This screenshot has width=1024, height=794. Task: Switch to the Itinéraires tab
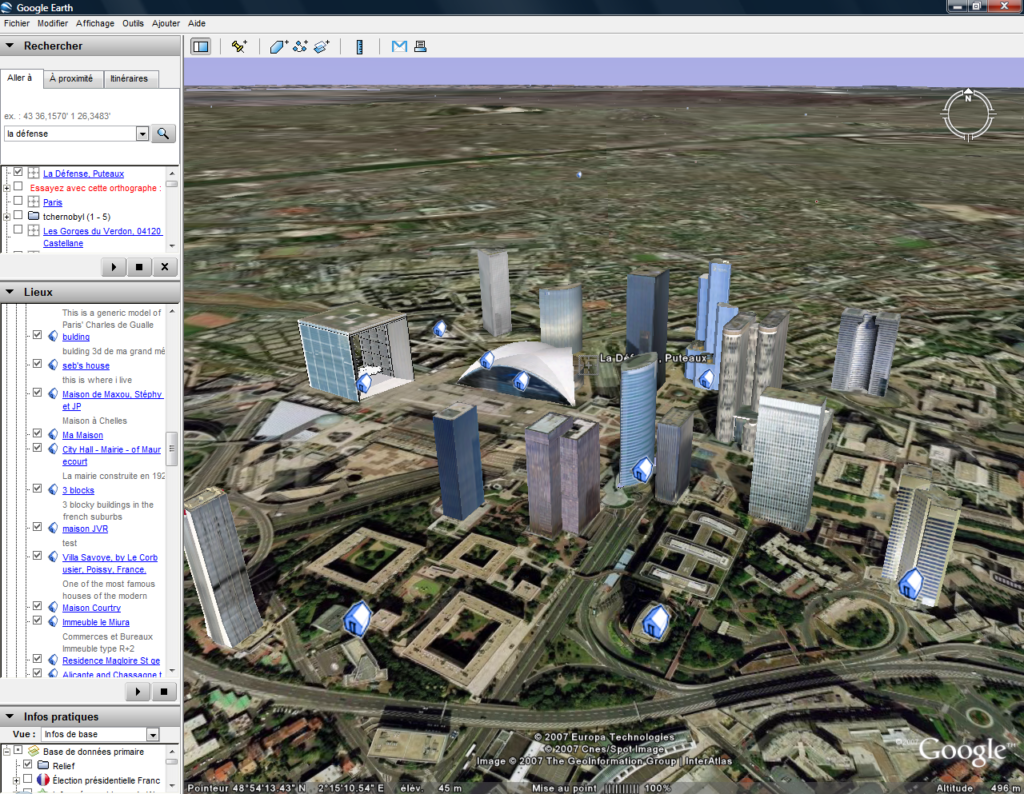[129, 78]
